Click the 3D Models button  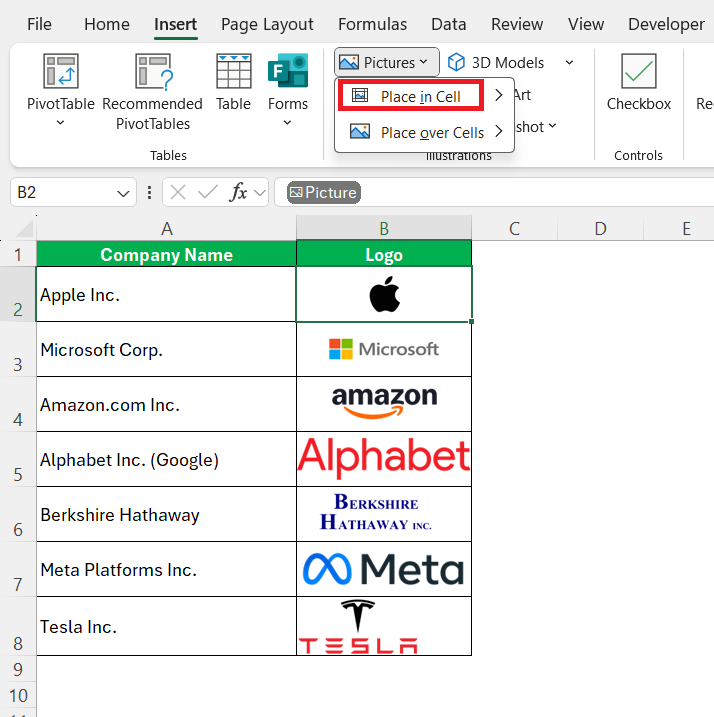(x=496, y=62)
